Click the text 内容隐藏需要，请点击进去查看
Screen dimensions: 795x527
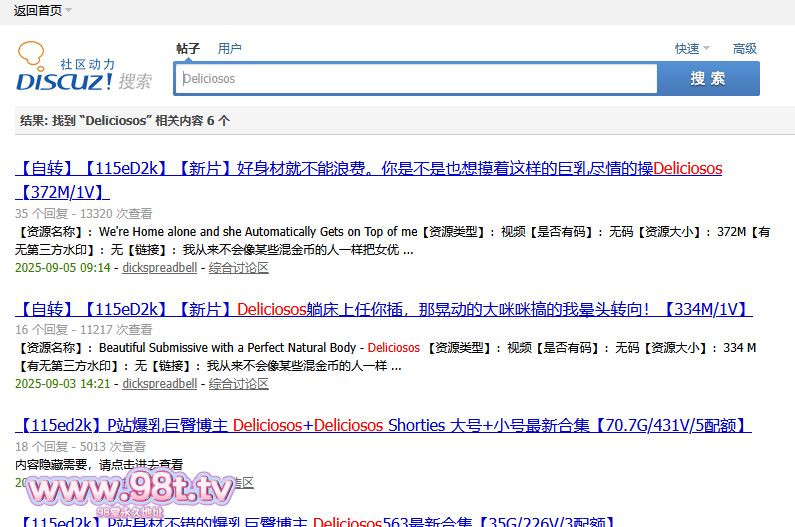tap(99, 465)
